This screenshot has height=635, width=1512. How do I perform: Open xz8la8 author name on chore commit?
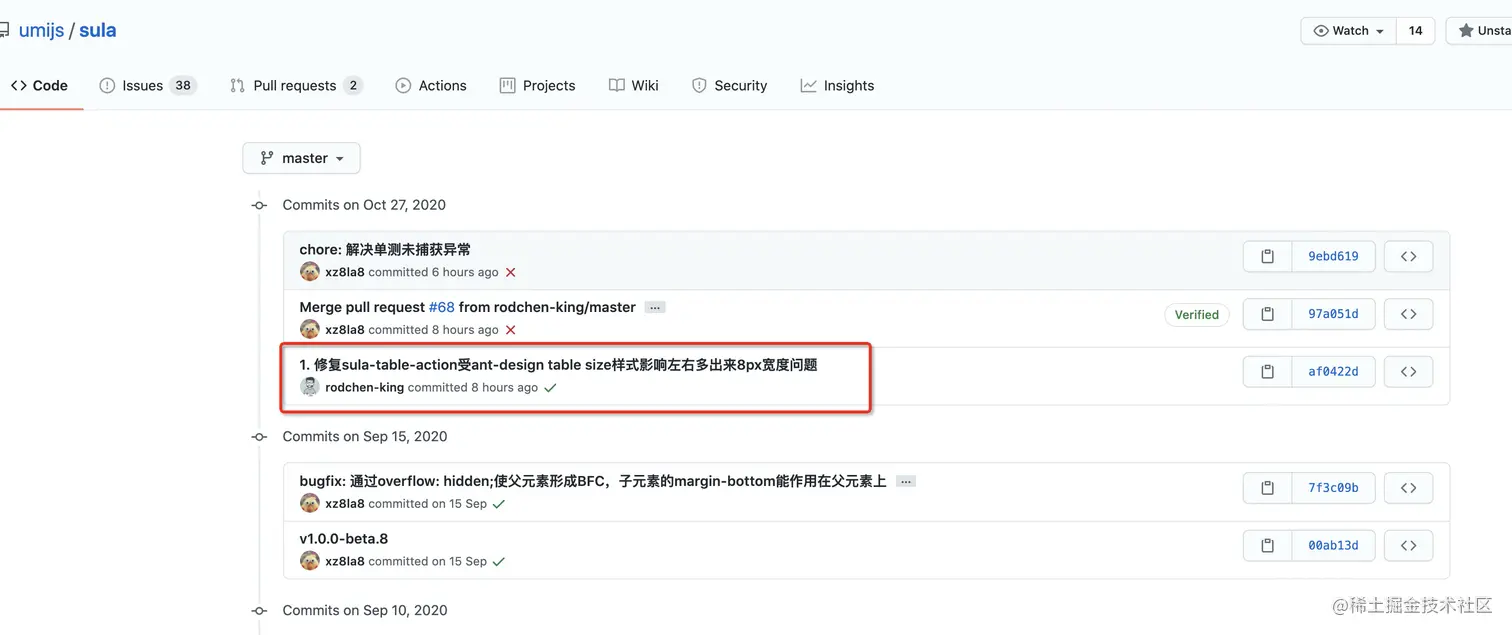coord(345,272)
